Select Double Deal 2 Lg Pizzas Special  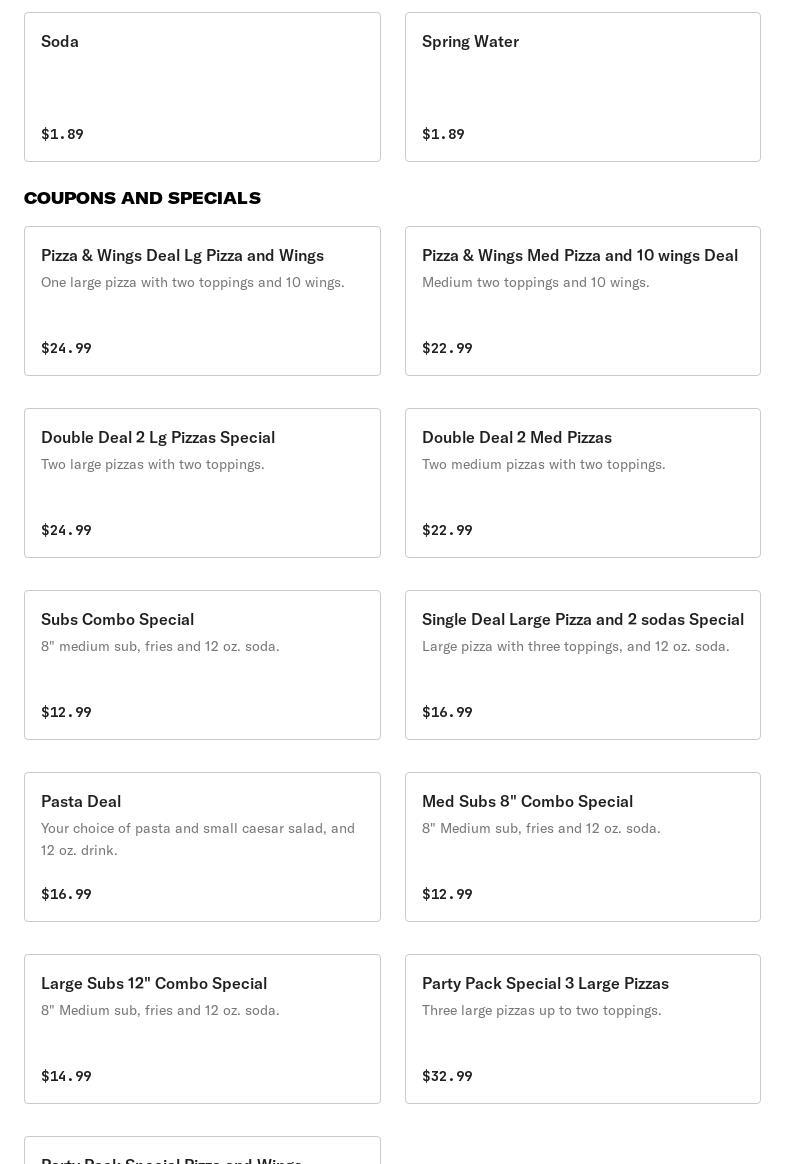pyautogui.click(x=202, y=483)
